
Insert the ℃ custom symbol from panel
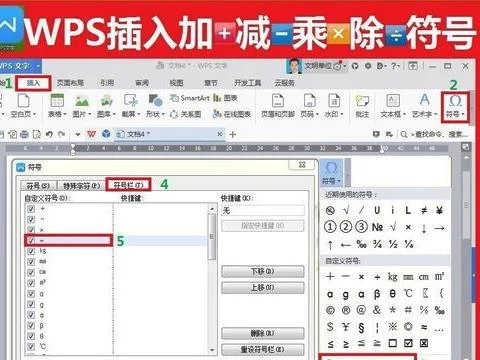408,294
